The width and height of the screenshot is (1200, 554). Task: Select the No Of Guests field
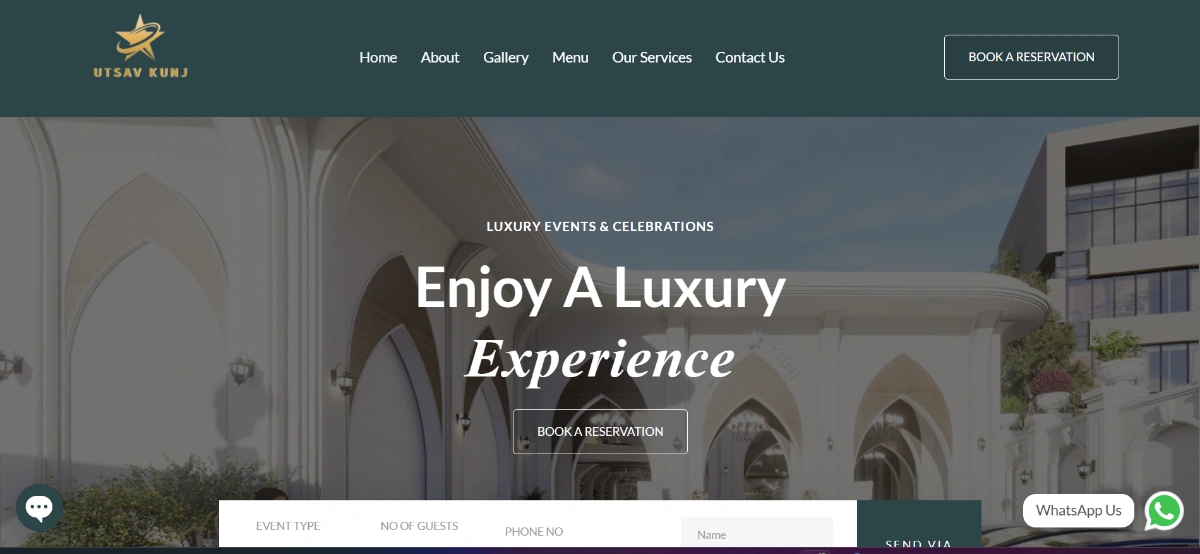(419, 526)
